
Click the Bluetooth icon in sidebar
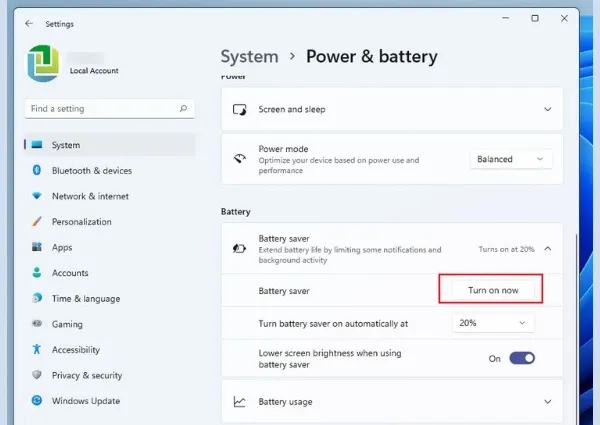pyautogui.click(x=37, y=170)
